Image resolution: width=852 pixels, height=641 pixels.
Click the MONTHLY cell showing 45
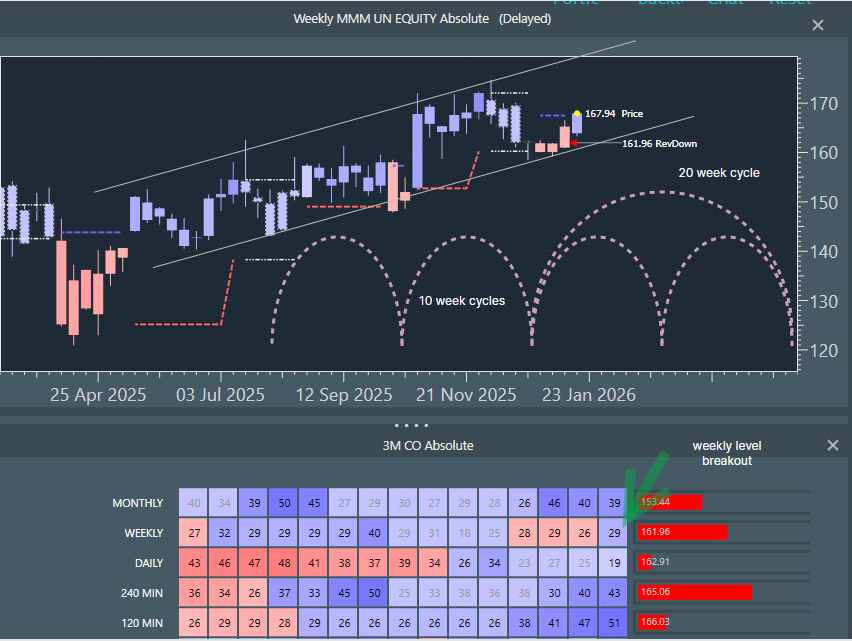(314, 503)
